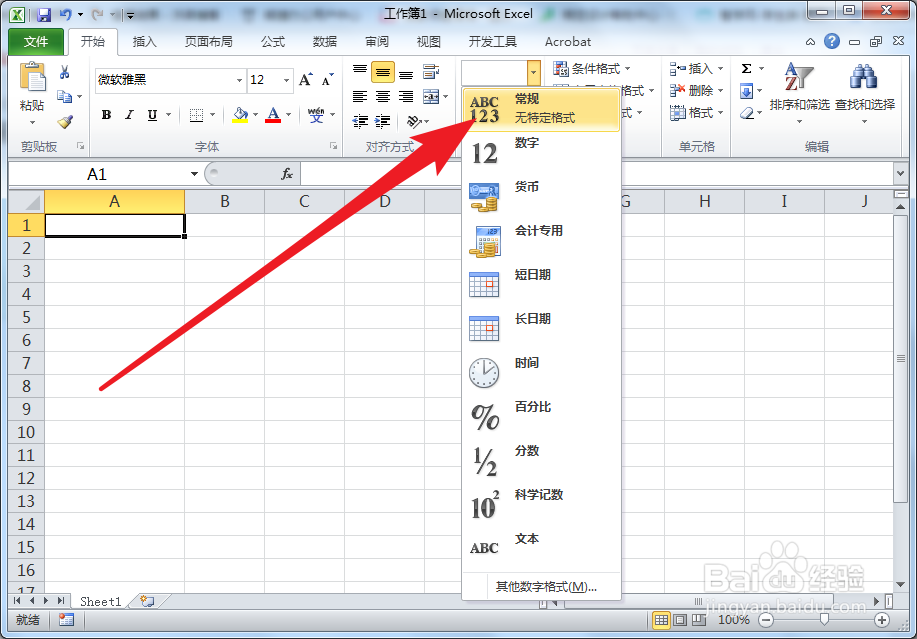Click the decrease indent icon
The image size is (917, 639).
pos(360,121)
